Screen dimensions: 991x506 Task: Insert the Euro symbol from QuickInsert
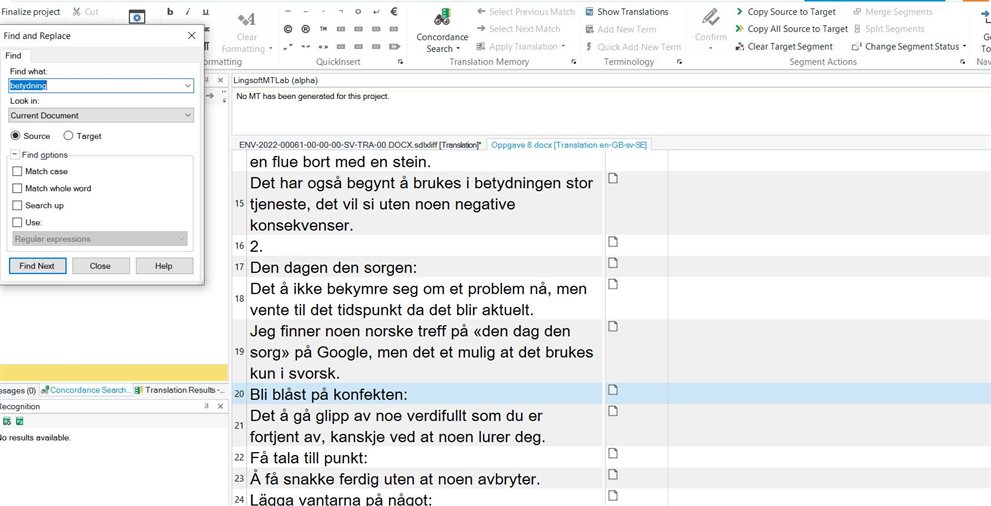coord(394,11)
